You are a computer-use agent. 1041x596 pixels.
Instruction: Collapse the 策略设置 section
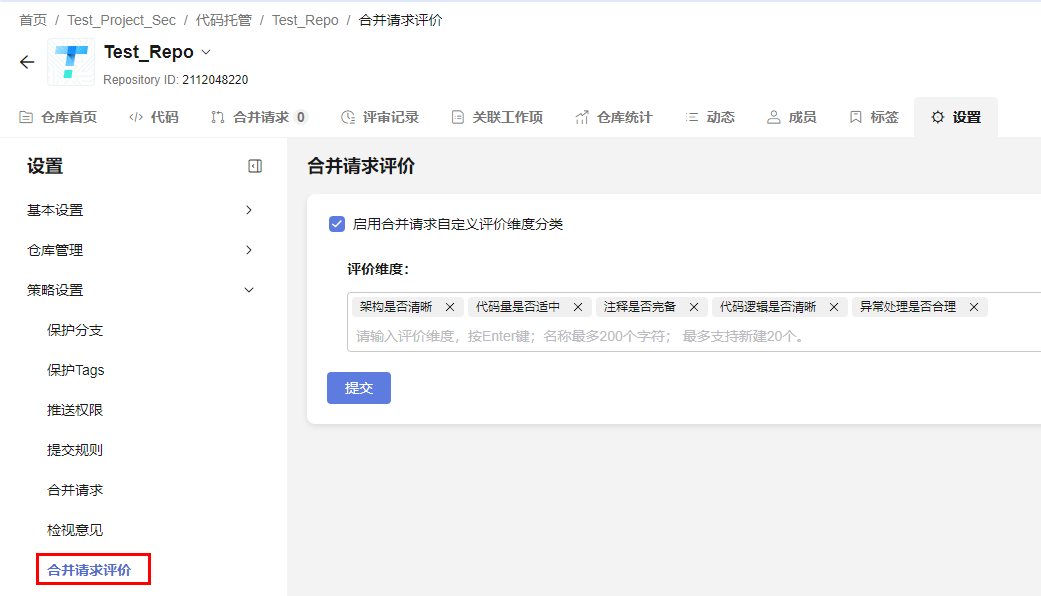click(249, 290)
